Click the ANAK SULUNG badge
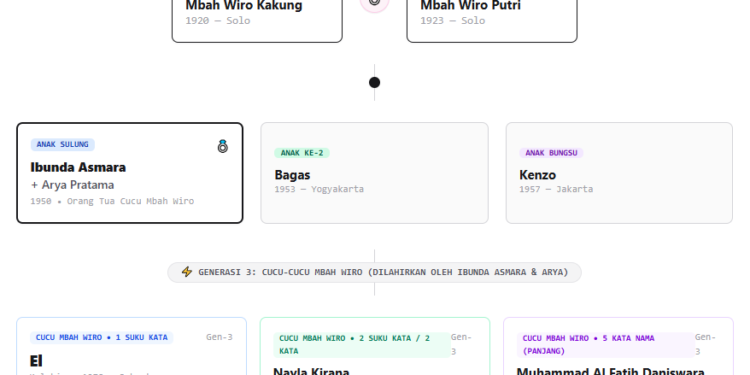Viewport: 750px width, 375px height. pyautogui.click(x=63, y=144)
